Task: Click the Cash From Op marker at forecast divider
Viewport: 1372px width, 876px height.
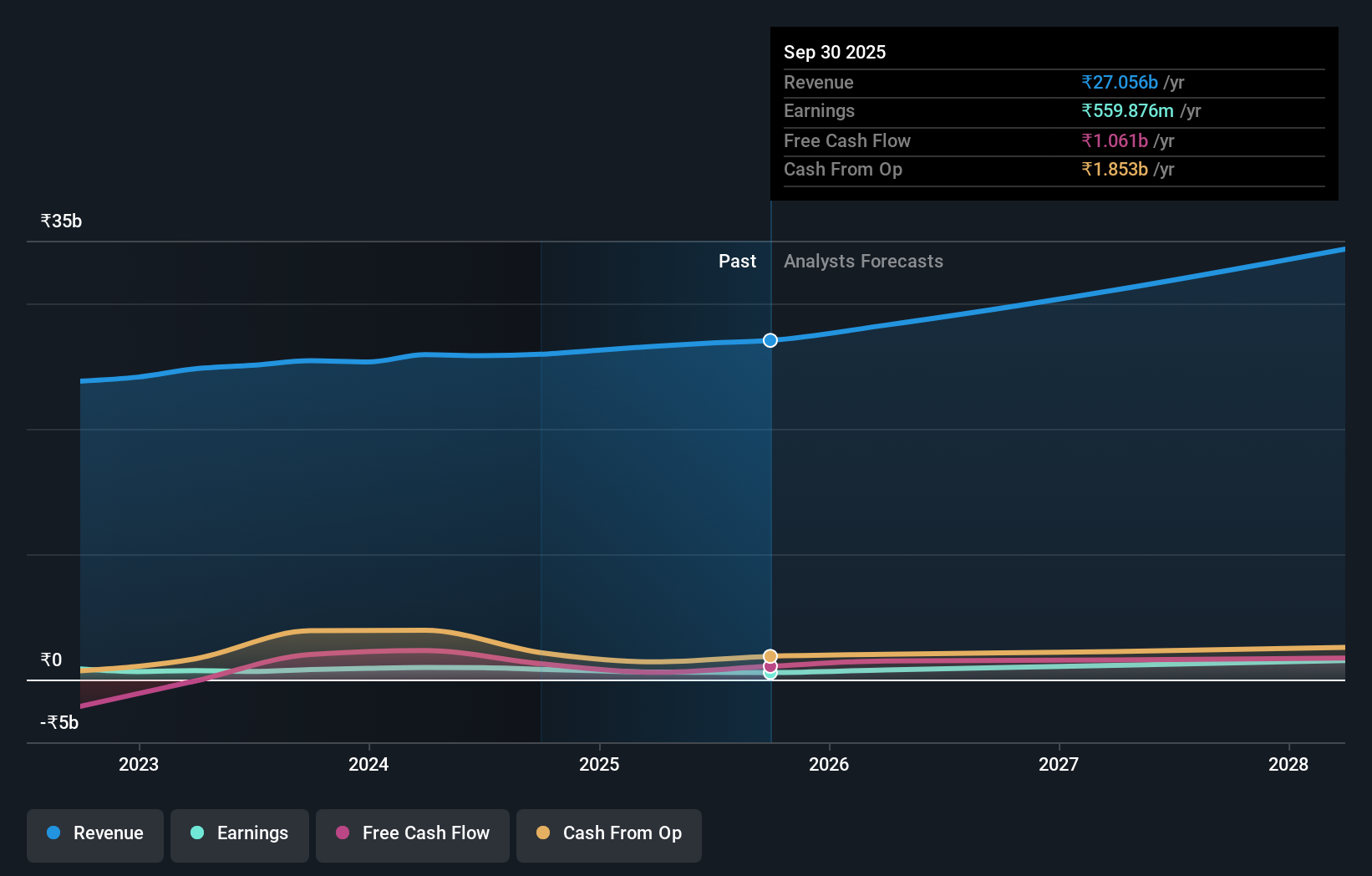Action: pyautogui.click(x=770, y=654)
